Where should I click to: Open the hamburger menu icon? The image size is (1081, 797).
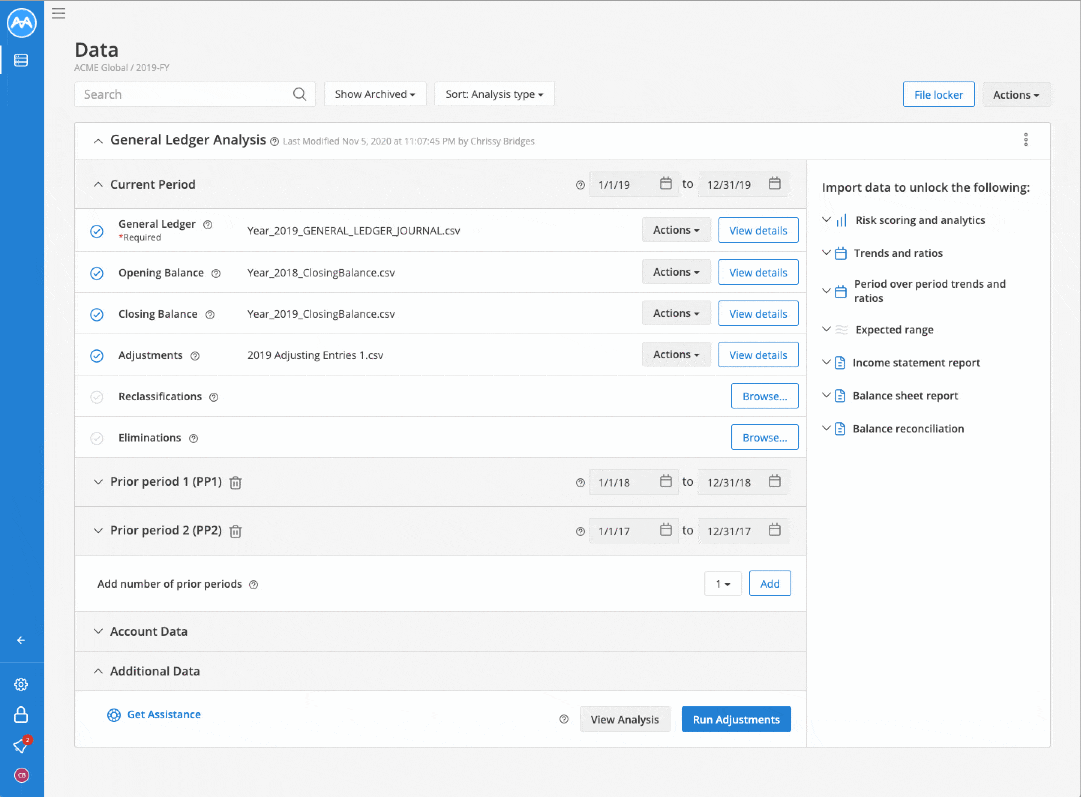(x=59, y=13)
